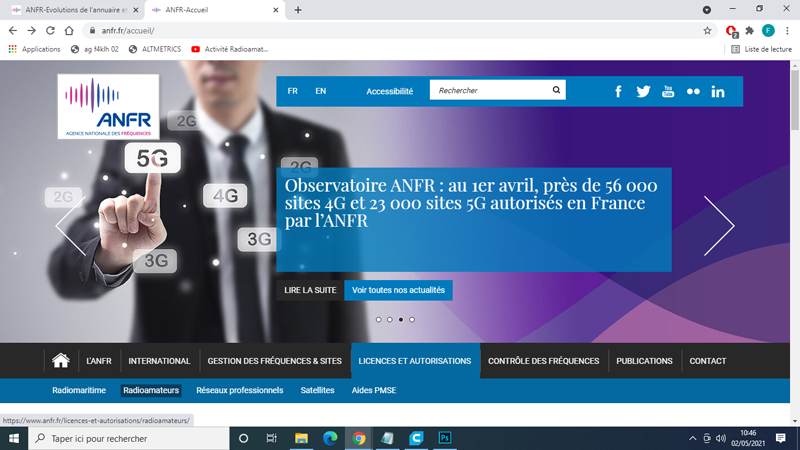Image resolution: width=800 pixels, height=450 pixels.
Task: Reload the page
Action: pyautogui.click(x=50, y=31)
